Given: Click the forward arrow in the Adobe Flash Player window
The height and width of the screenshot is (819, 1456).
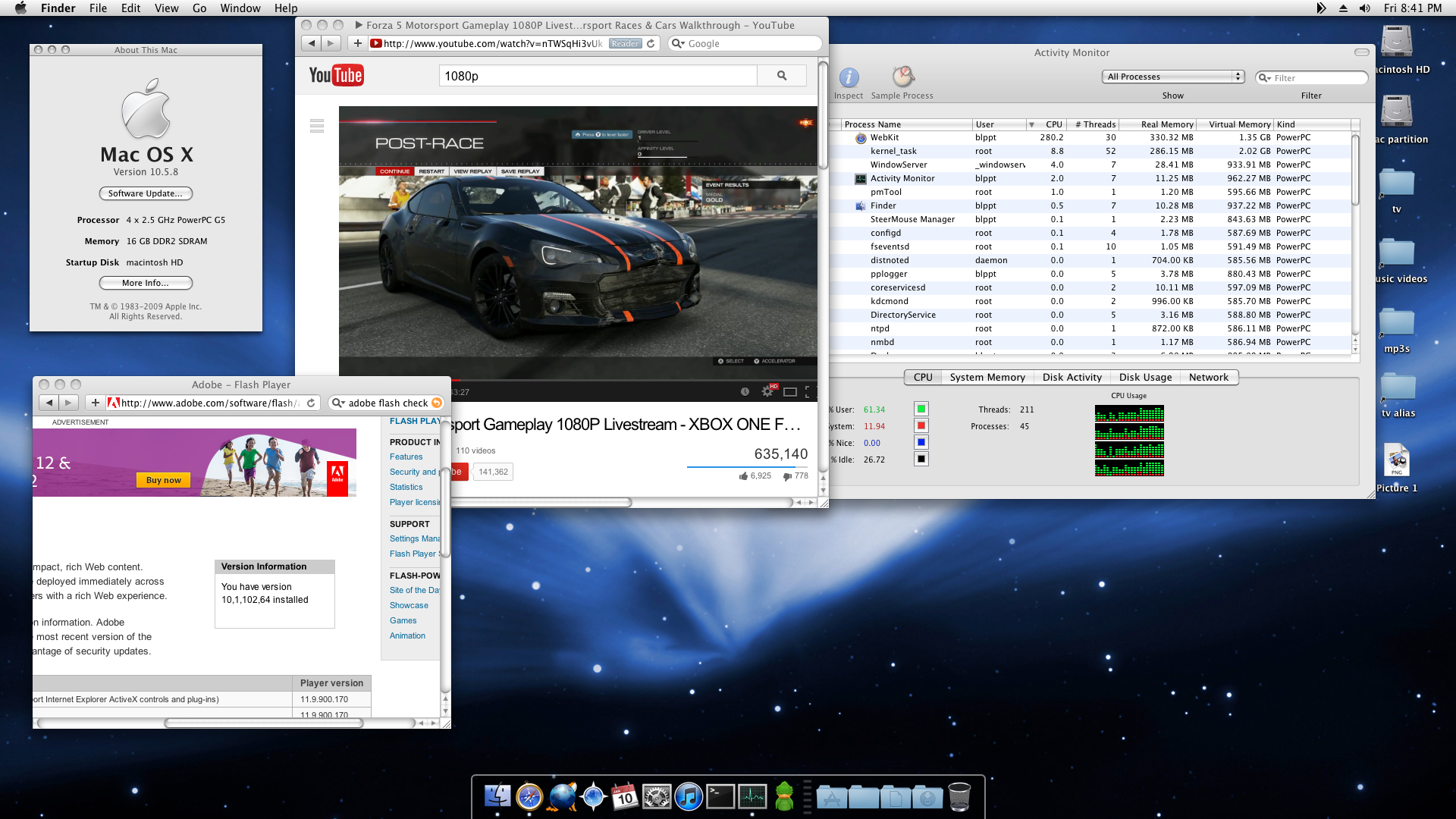Looking at the screenshot, I should (68, 403).
